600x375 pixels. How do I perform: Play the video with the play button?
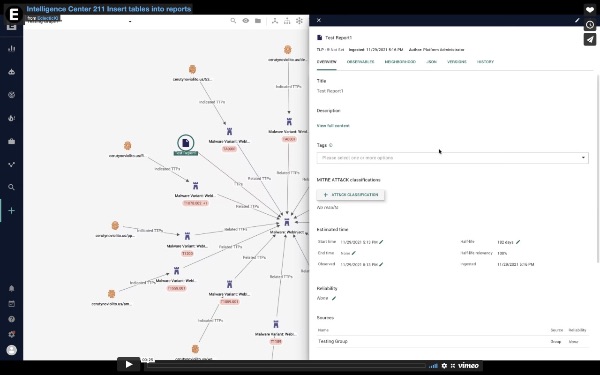pyautogui.click(x=129, y=365)
